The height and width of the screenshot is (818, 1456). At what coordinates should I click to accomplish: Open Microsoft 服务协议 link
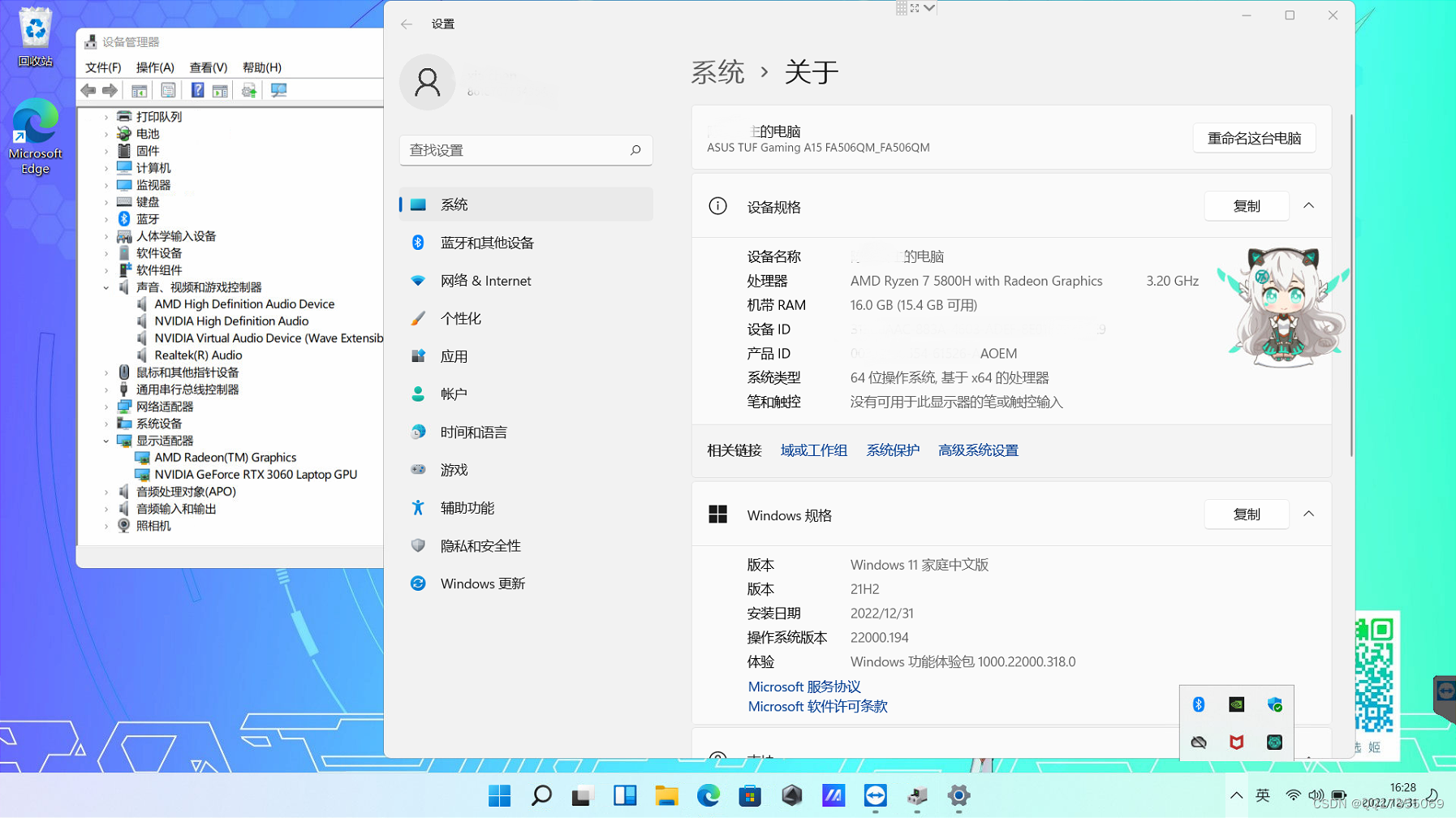(x=804, y=687)
